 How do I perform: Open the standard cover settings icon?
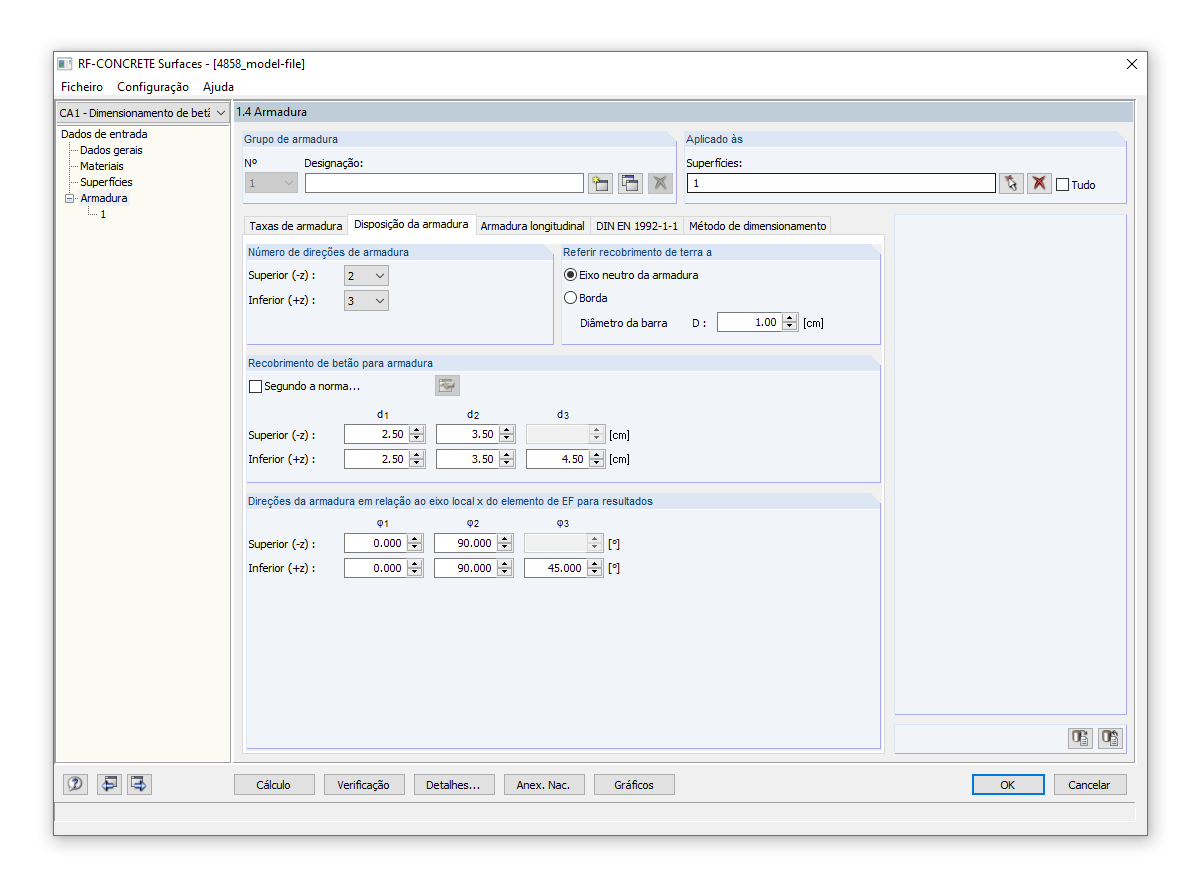coord(447,385)
